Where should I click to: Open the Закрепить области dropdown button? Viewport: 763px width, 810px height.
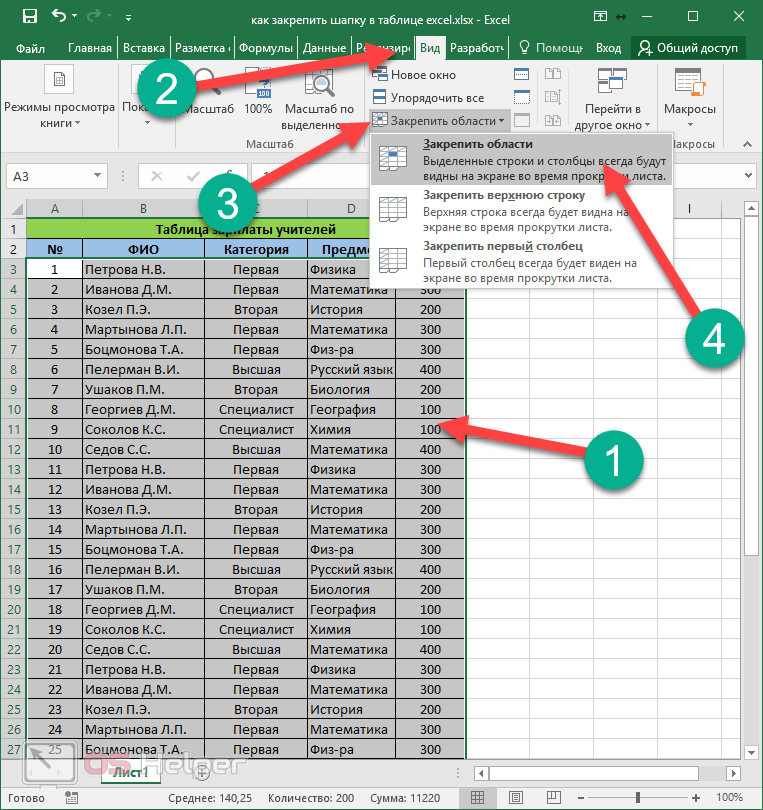coord(439,121)
